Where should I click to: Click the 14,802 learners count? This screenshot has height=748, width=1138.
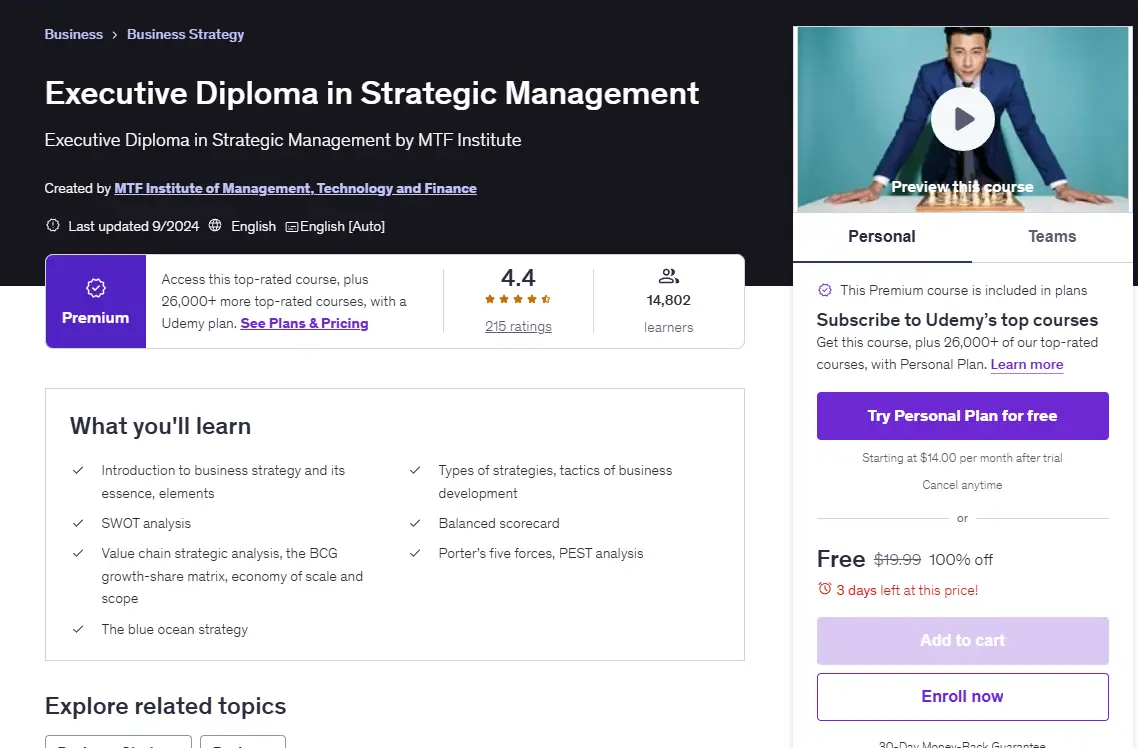pyautogui.click(x=668, y=300)
